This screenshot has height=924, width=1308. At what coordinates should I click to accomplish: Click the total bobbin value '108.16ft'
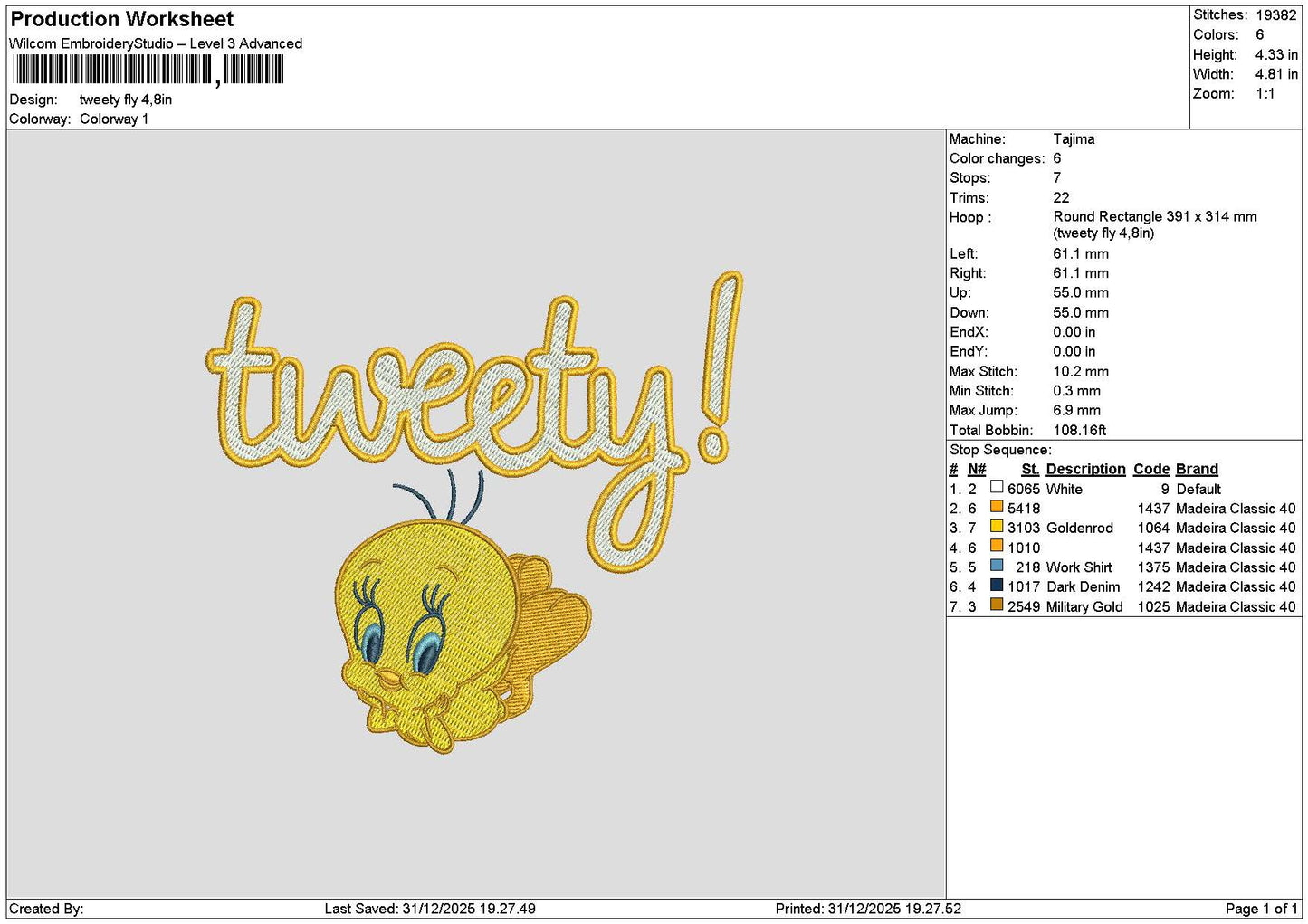1080,430
